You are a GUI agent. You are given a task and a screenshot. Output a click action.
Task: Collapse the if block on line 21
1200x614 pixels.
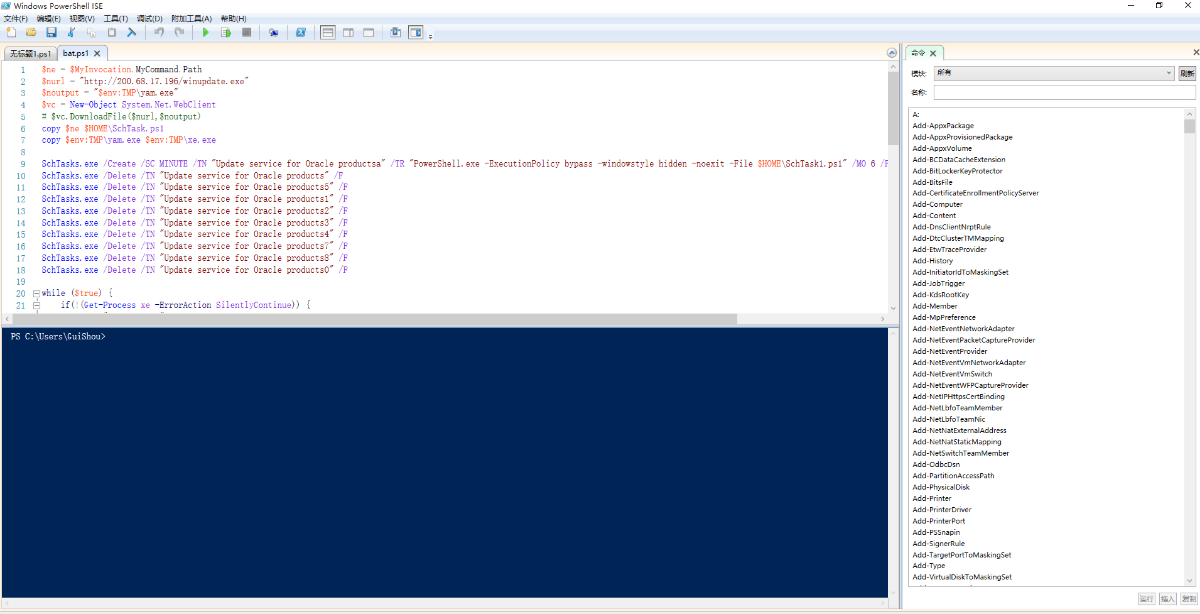36,304
